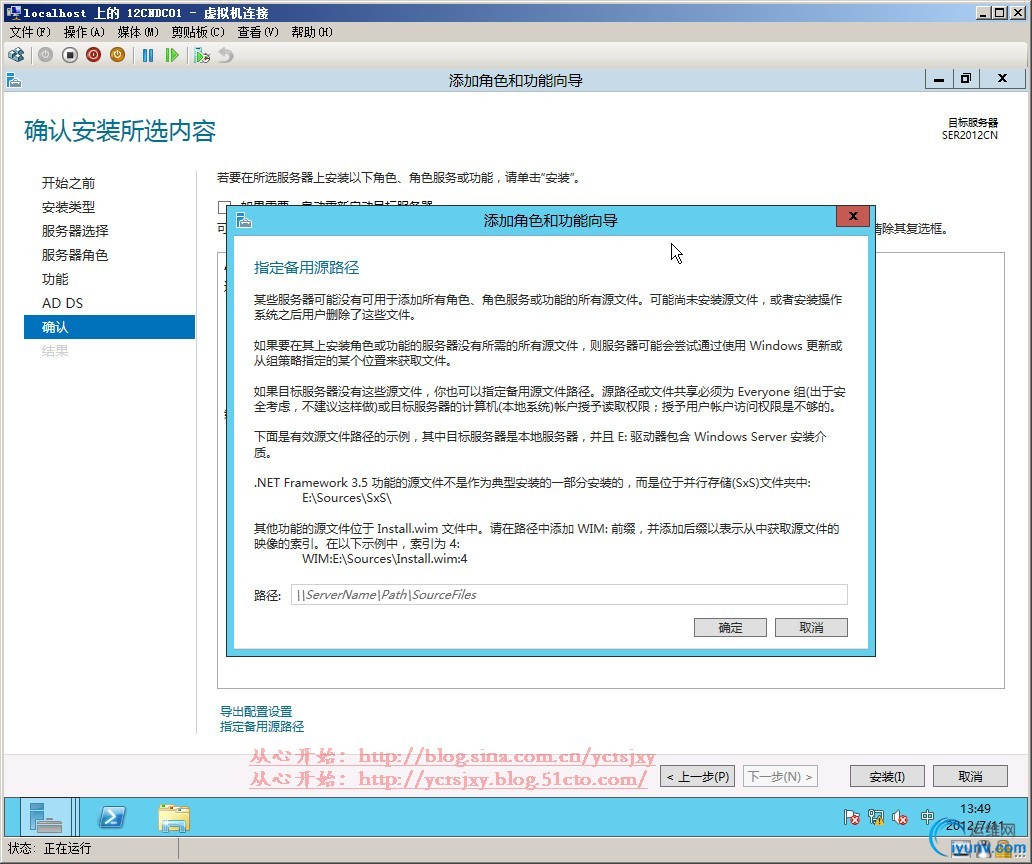Go to the 功能 wizard step
1032x864 pixels.
click(x=55, y=279)
